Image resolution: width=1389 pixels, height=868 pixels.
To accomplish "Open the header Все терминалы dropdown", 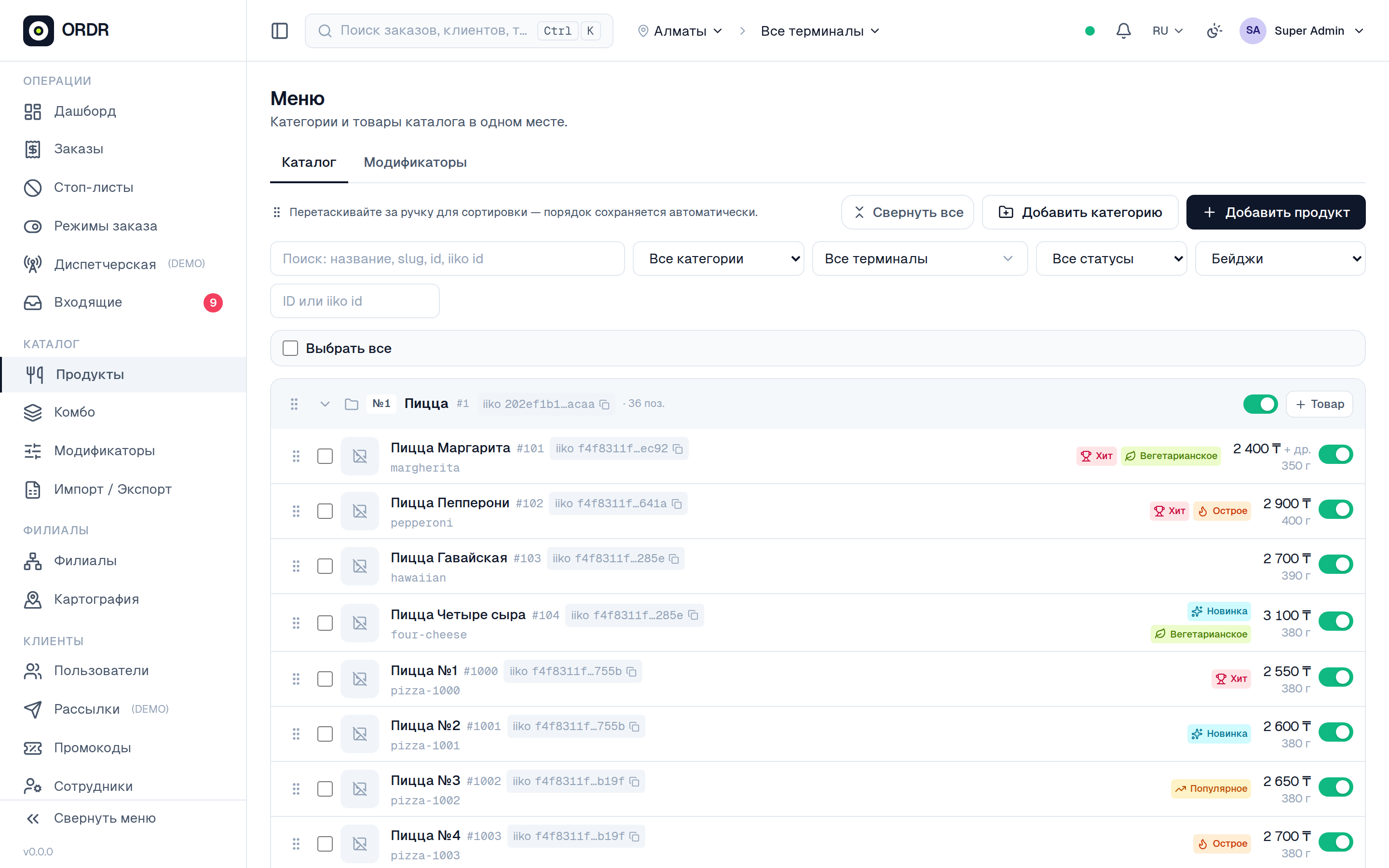I will point(819,31).
